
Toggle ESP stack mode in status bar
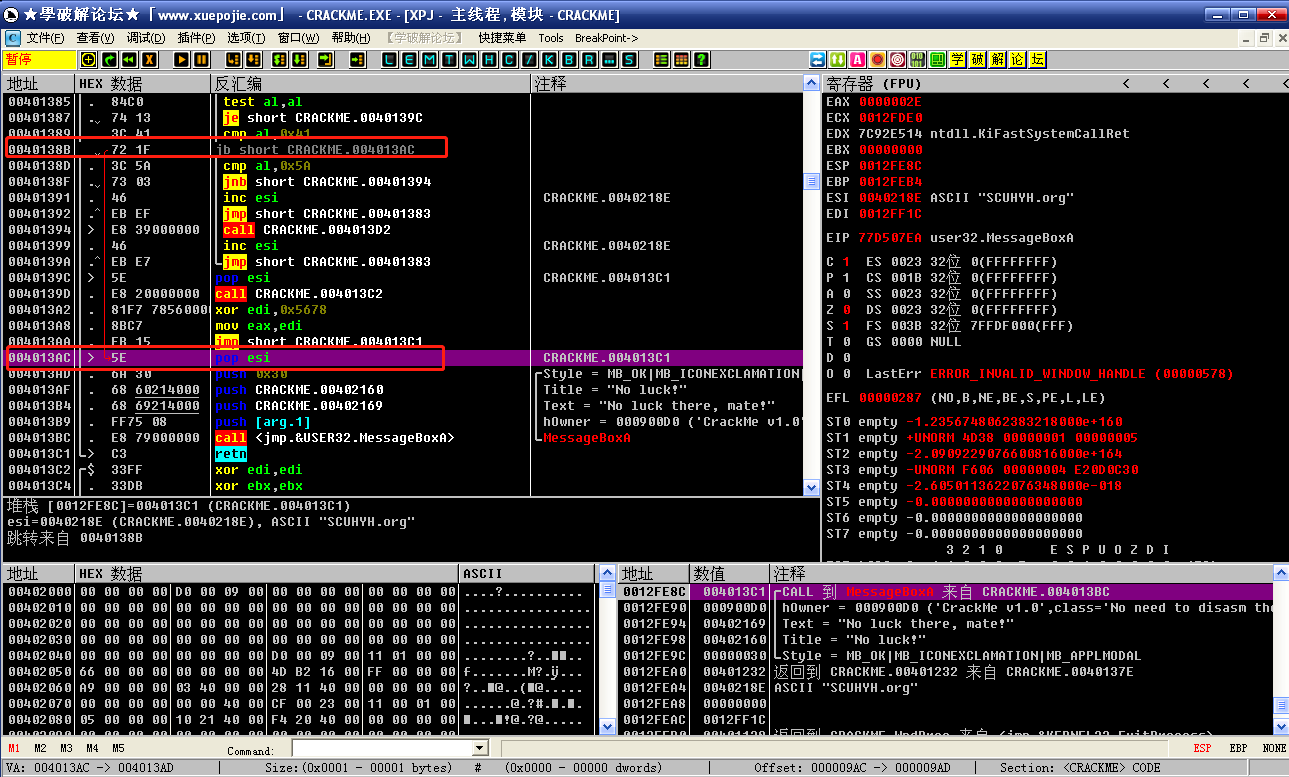point(1202,748)
